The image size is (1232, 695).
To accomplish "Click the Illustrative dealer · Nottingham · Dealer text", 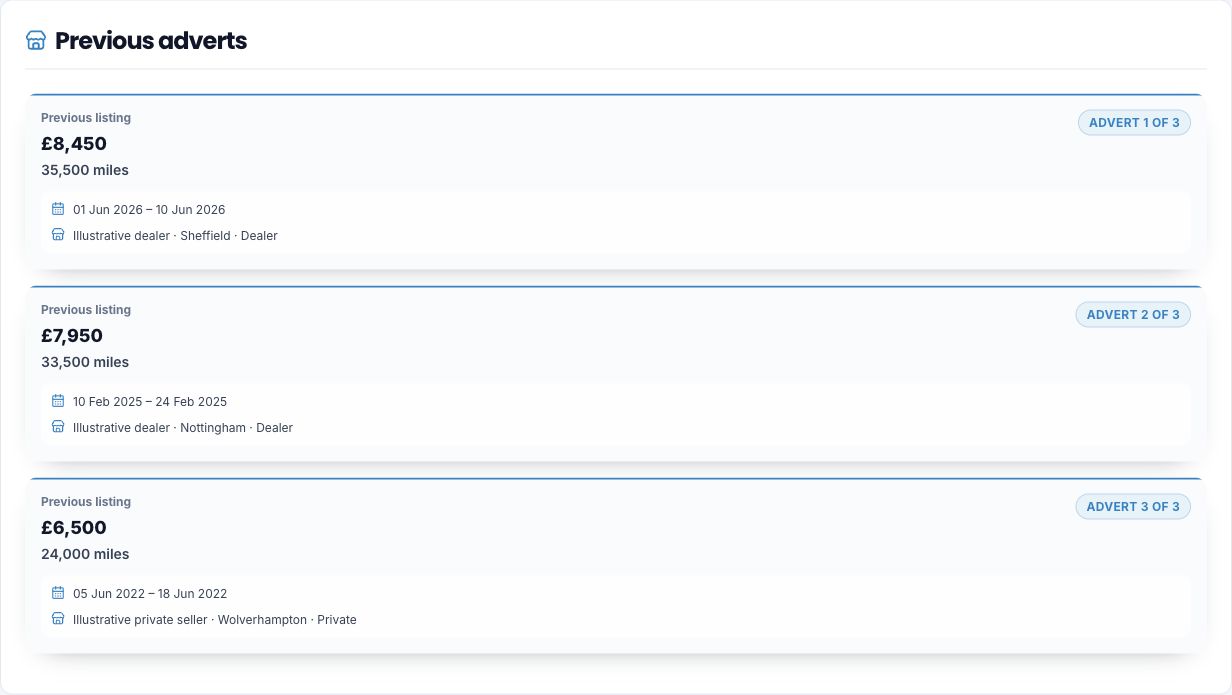I will [183, 428].
